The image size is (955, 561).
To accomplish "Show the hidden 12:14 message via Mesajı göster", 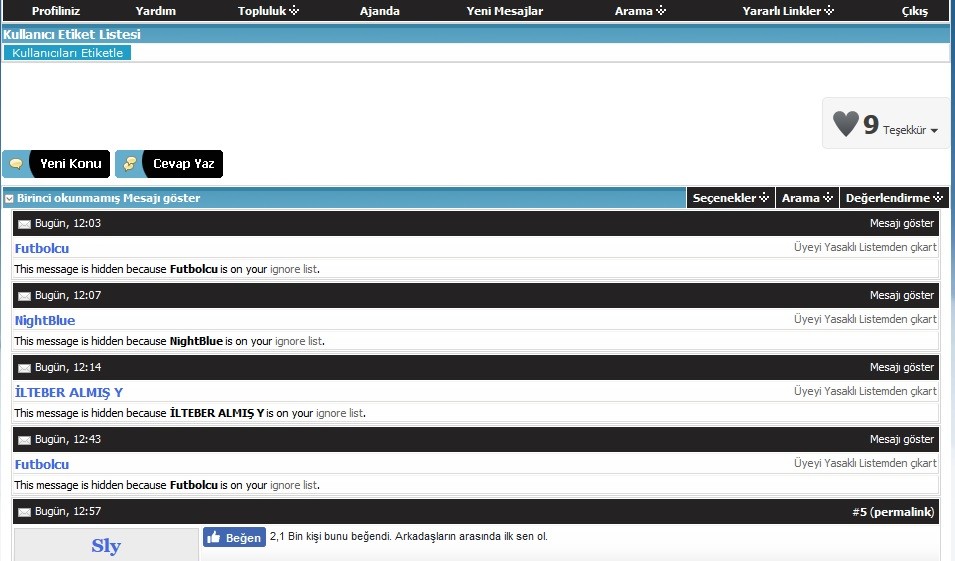I will [x=901, y=367].
